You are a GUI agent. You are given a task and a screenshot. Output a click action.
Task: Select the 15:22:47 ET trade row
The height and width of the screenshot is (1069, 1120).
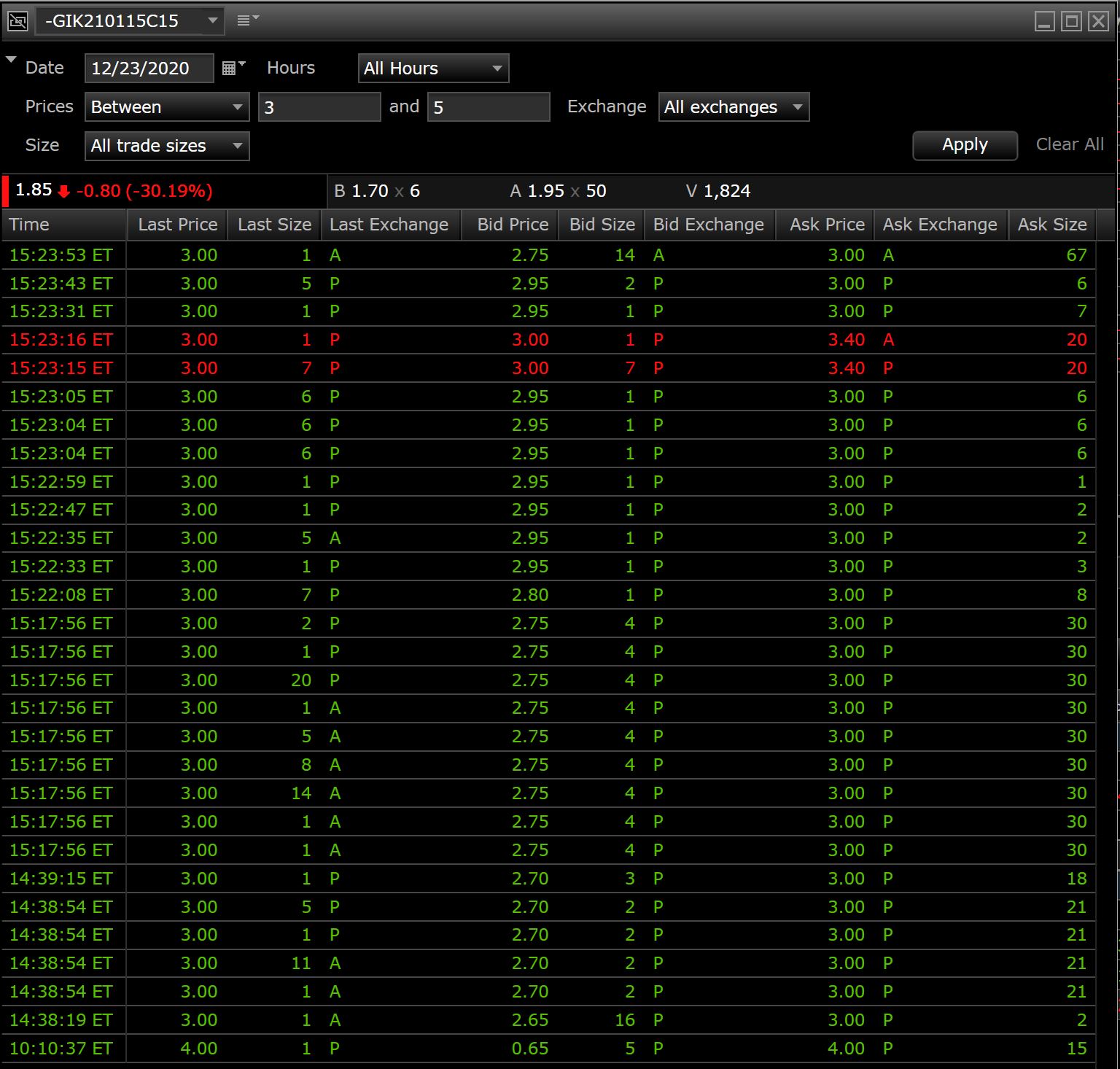click(x=548, y=510)
